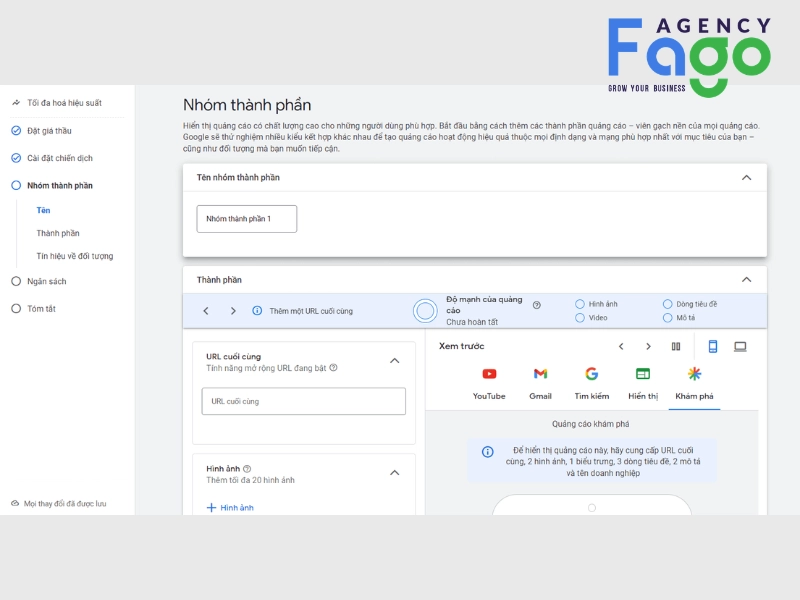Click the cloud saved icon at sidebar bottom
Screen dimensions: 800x600
pyautogui.click(x=15, y=504)
